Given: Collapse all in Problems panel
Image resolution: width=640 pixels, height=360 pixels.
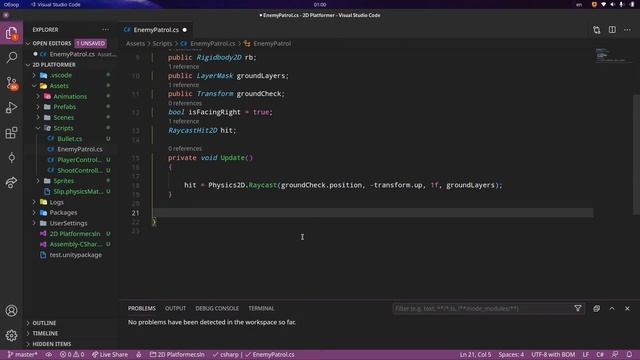Looking at the screenshot, I should click(596, 309).
